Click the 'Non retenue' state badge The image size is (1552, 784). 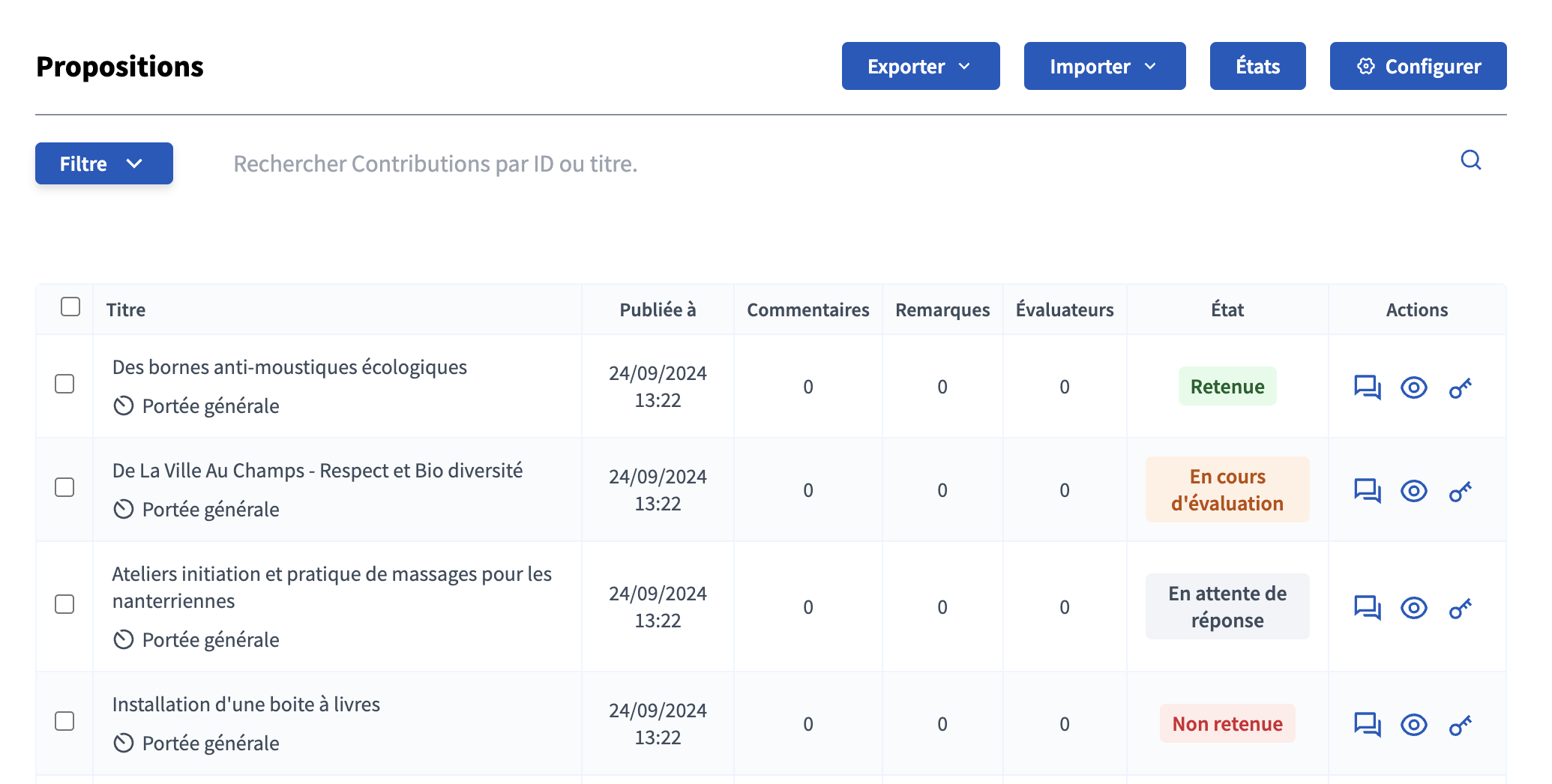[x=1227, y=724]
